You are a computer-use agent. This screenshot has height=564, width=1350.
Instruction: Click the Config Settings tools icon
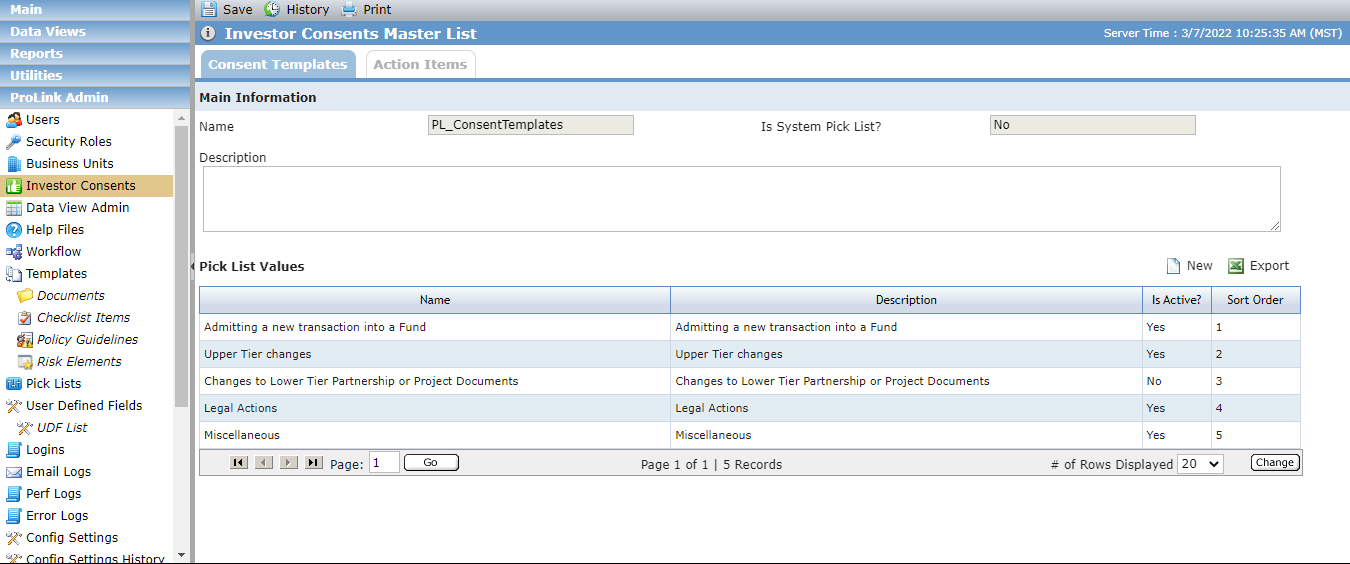coord(14,538)
